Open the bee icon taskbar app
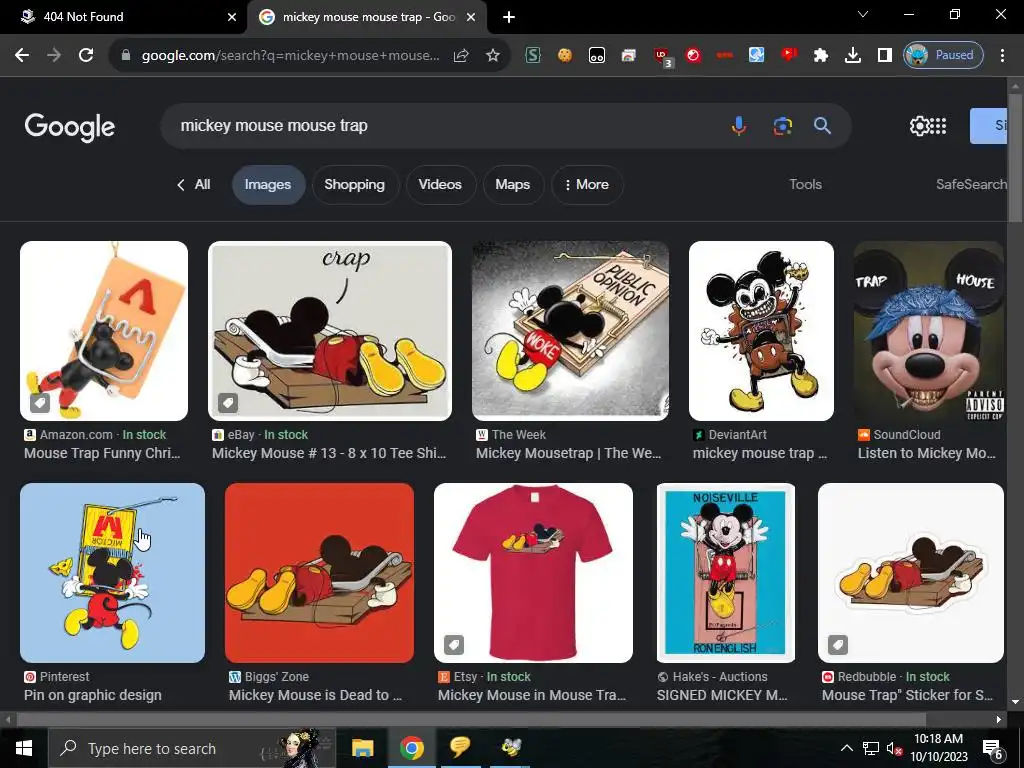The height and width of the screenshot is (768, 1024). tap(511, 748)
